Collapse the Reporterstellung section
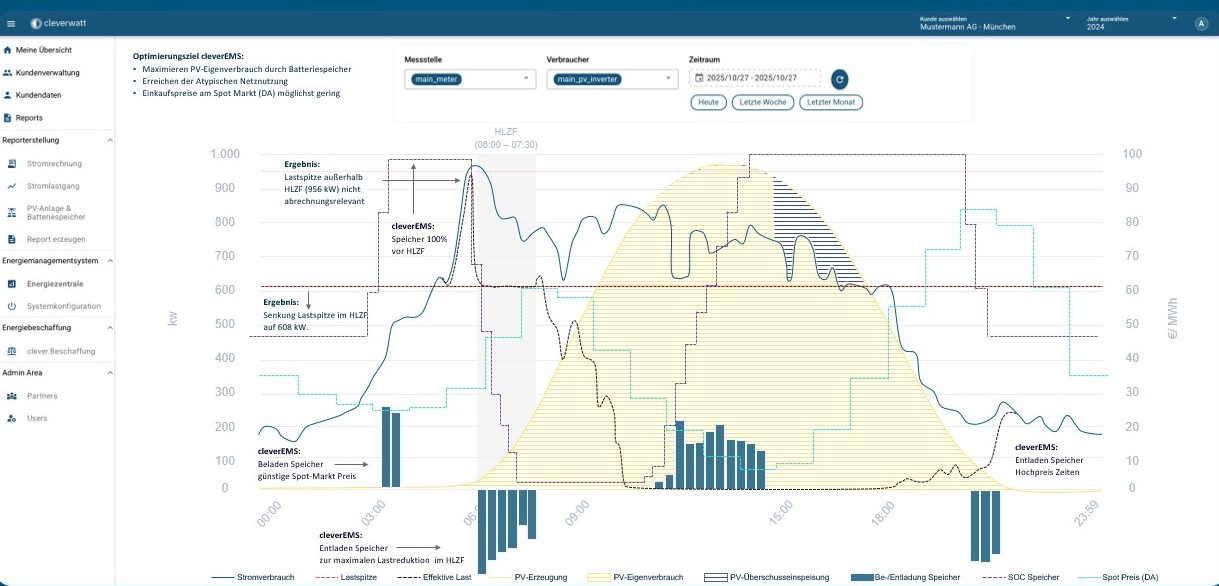Image resolution: width=1219 pixels, height=586 pixels. pyautogui.click(x=110, y=141)
